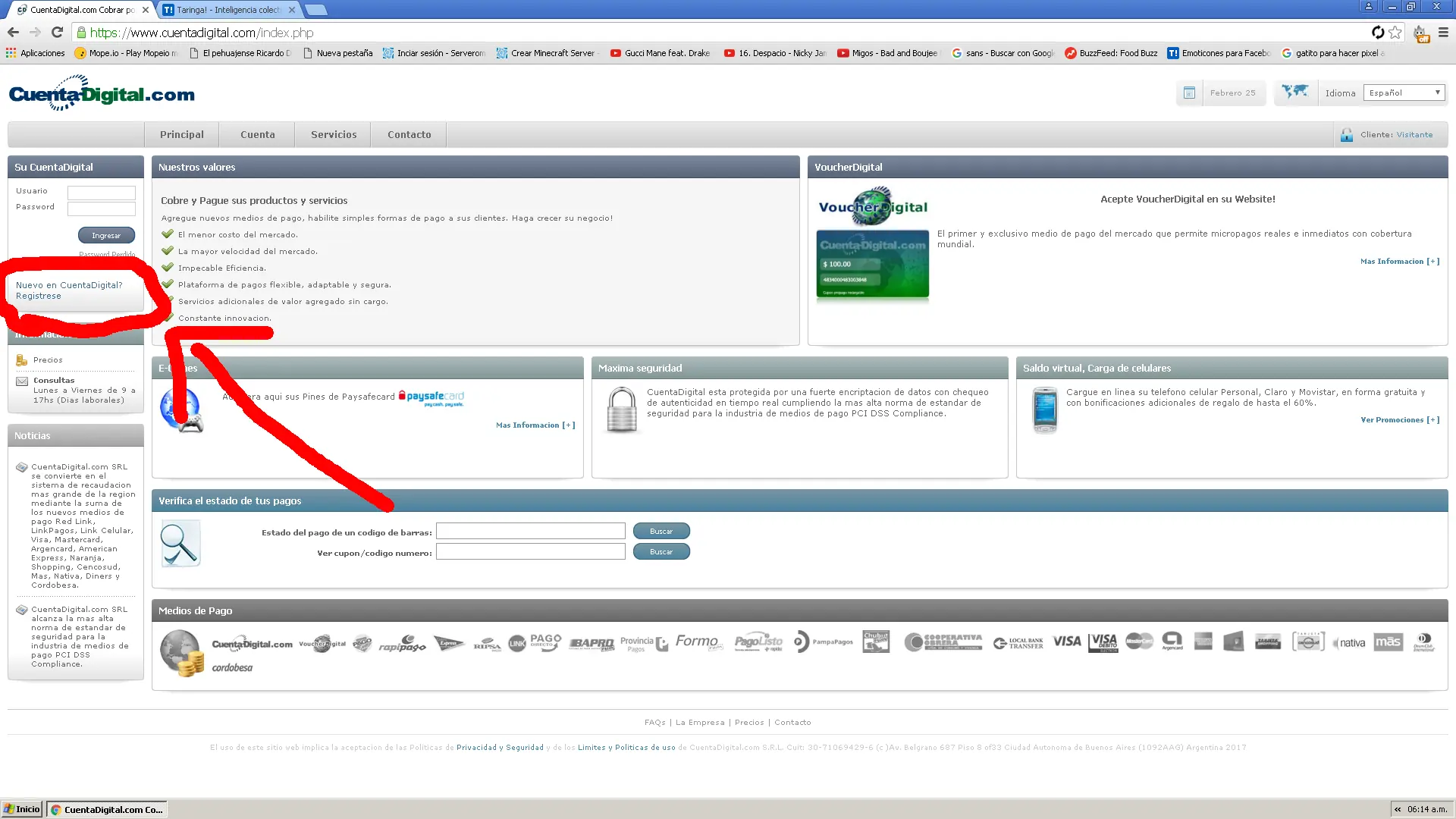The image size is (1456, 819).
Task: Select the PagoListo payment logo
Action: pos(758,642)
